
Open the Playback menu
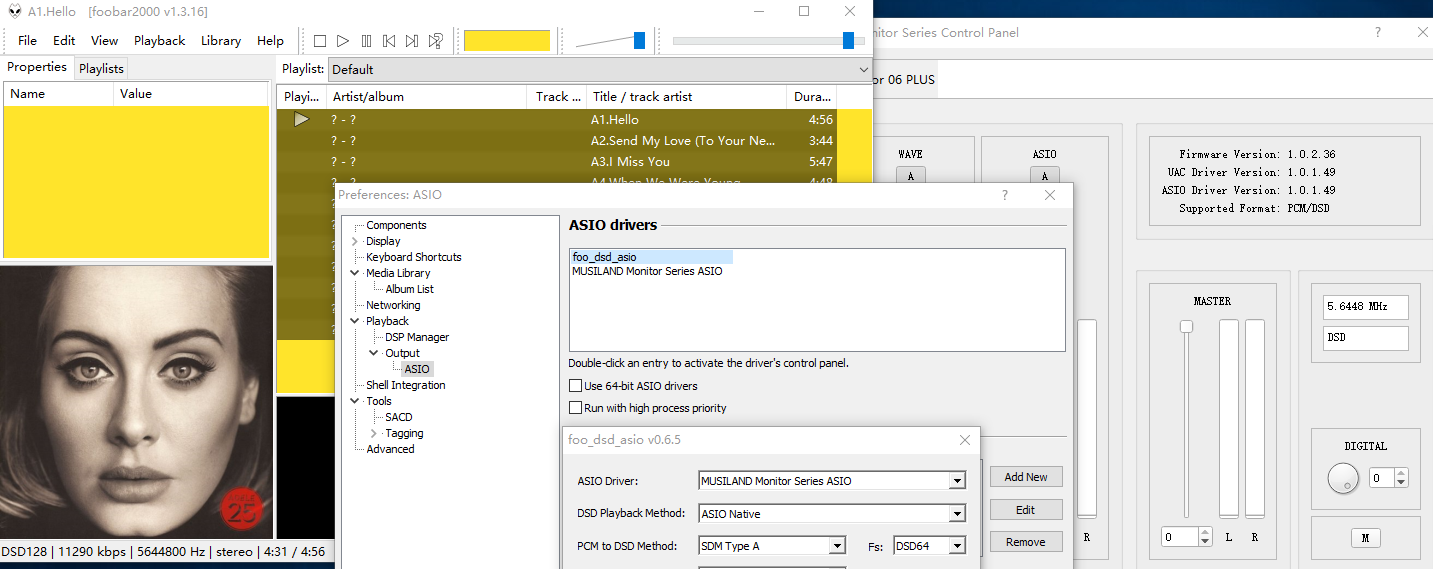pyautogui.click(x=159, y=41)
